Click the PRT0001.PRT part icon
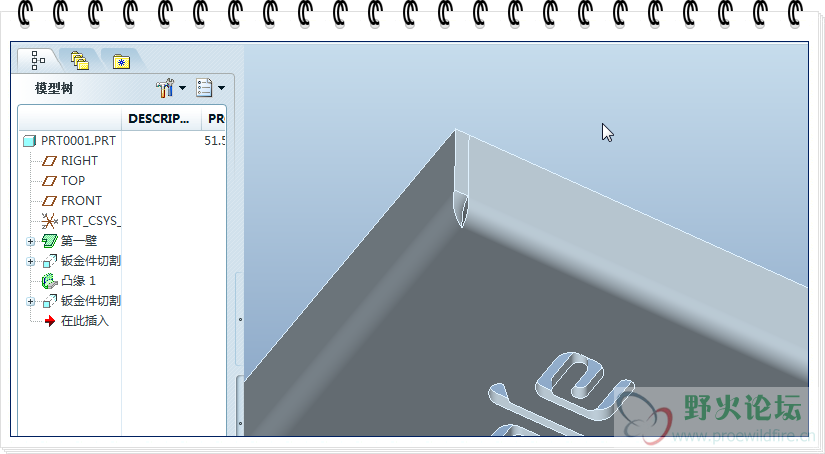The image size is (825, 454). [x=29, y=141]
